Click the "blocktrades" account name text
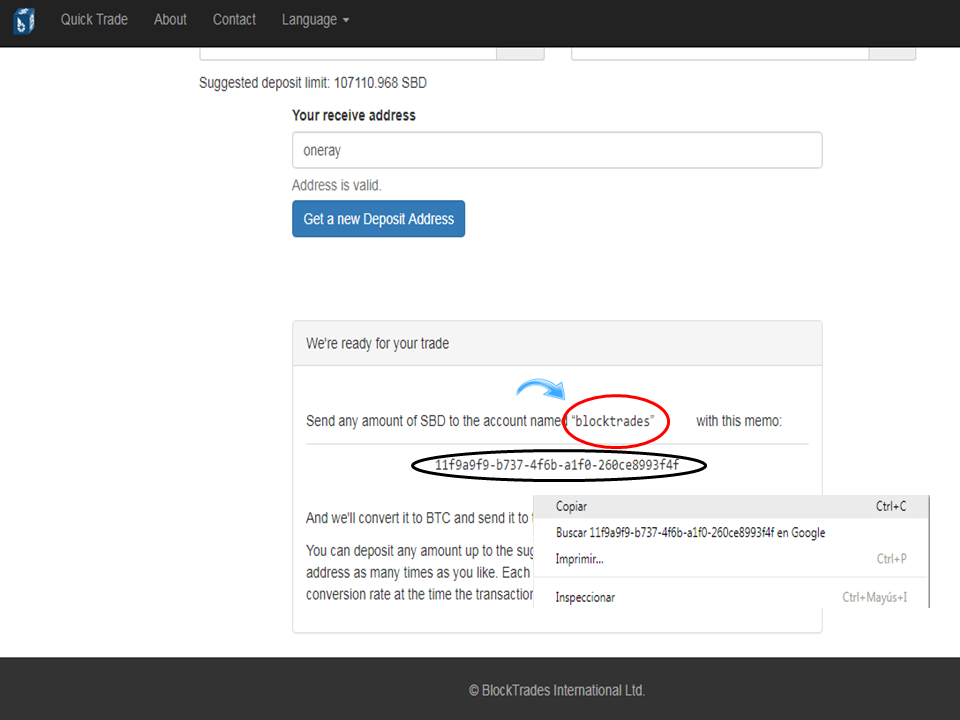Screen dimensions: 960x720 pyautogui.click(x=613, y=421)
